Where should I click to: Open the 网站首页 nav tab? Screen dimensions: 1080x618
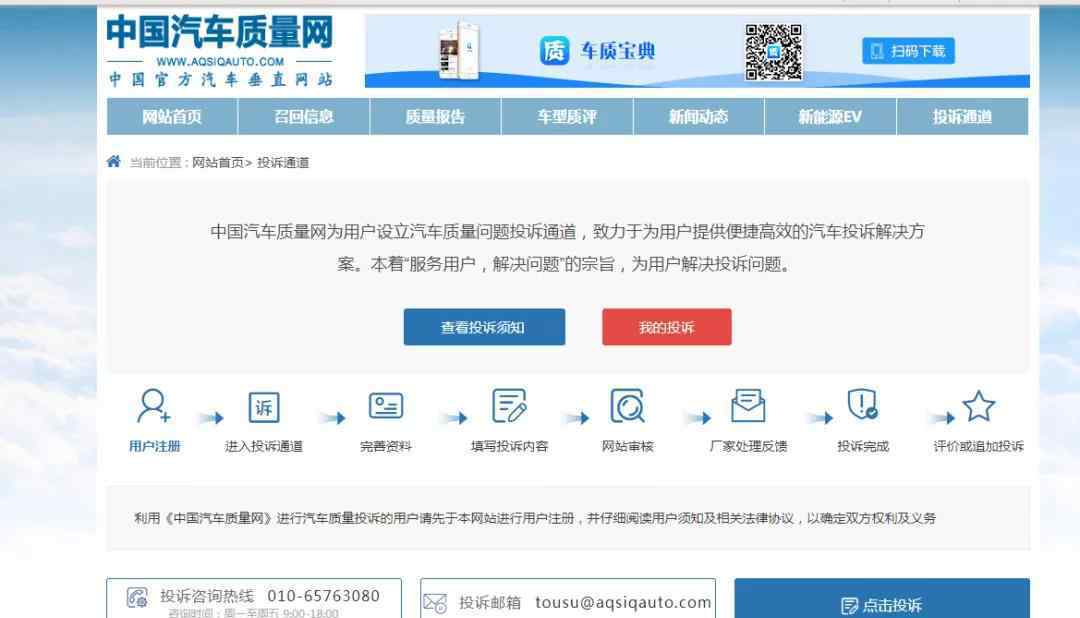click(x=172, y=116)
